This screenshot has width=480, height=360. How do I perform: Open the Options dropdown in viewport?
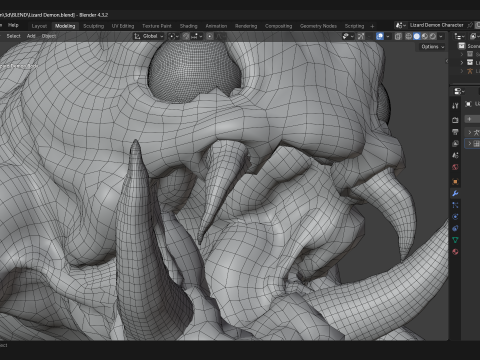point(432,47)
